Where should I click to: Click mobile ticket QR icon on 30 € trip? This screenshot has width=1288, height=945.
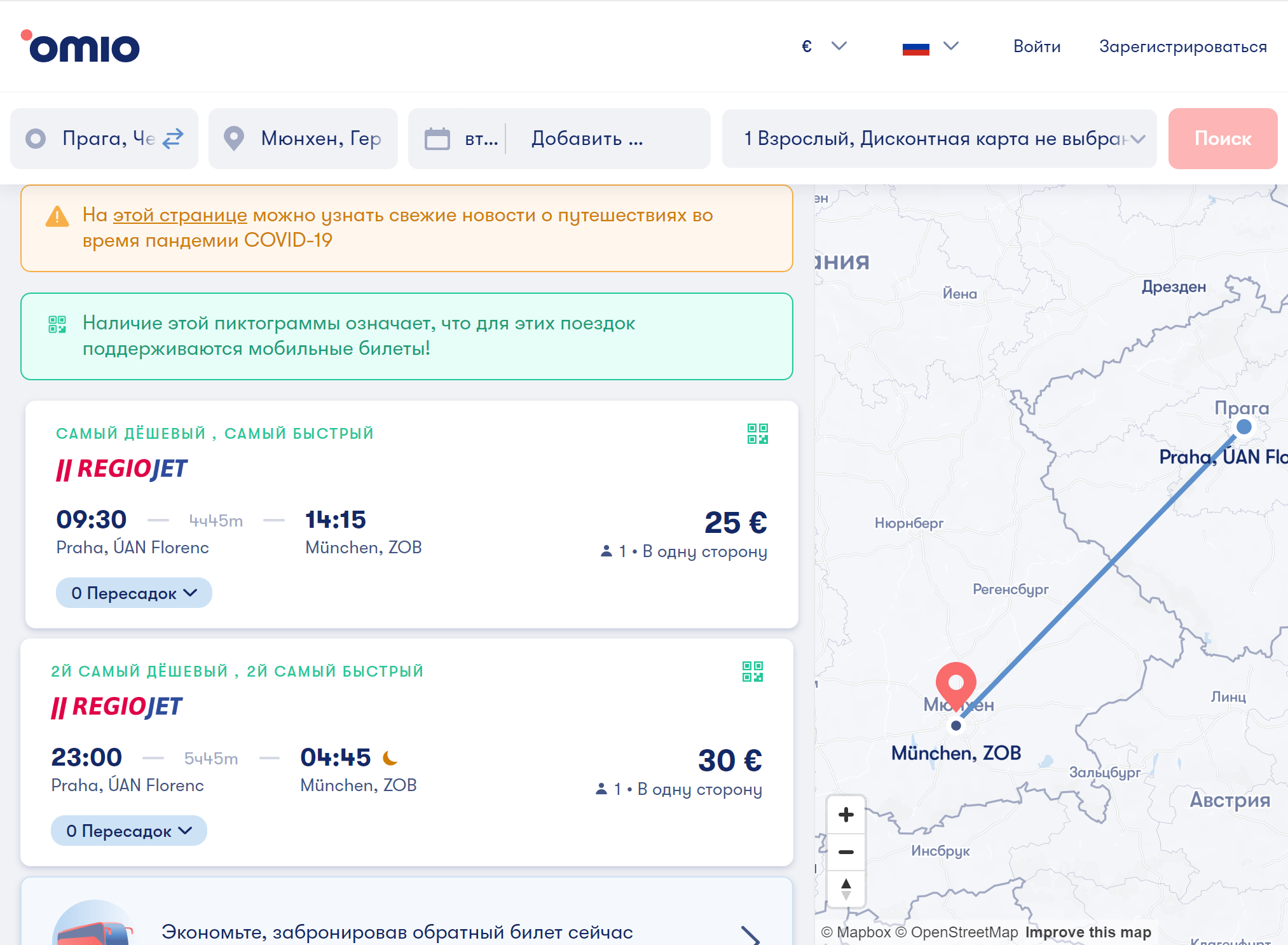(x=753, y=672)
